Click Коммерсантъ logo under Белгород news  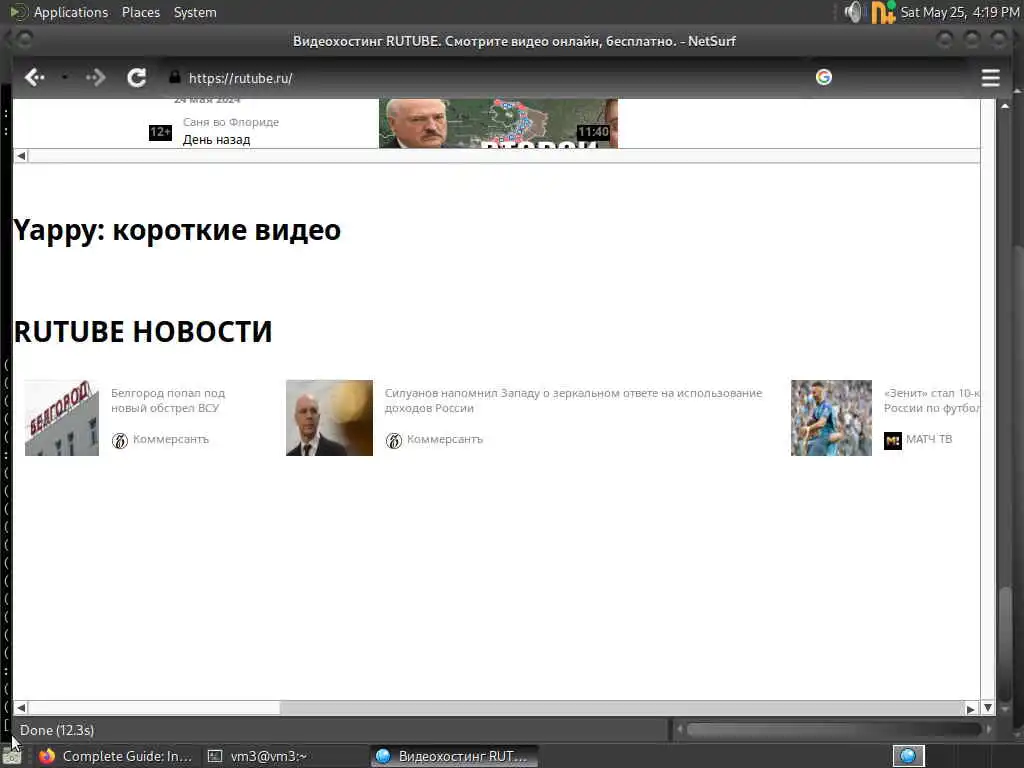[x=120, y=440]
